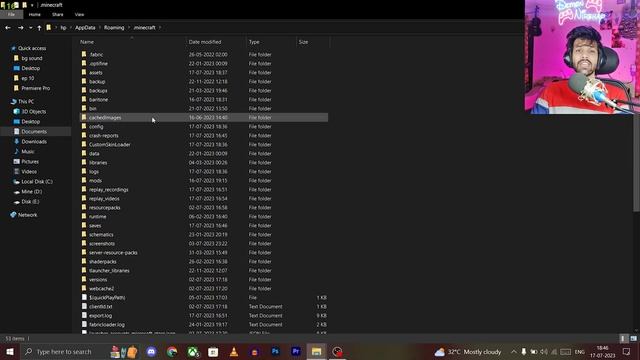Select Quick access in the sidebar
The image size is (640, 360).
[32, 48]
